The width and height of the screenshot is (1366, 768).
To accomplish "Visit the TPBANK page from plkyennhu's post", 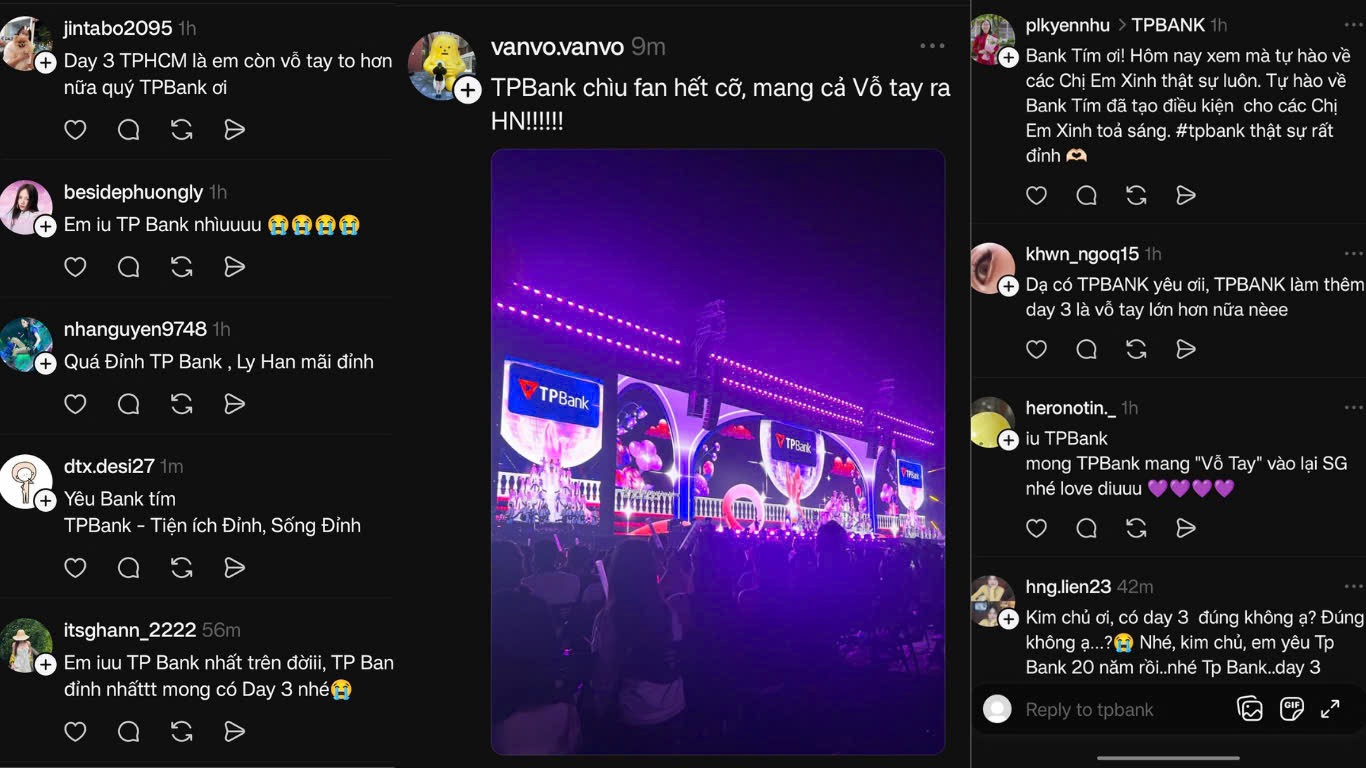I will 1166,22.
